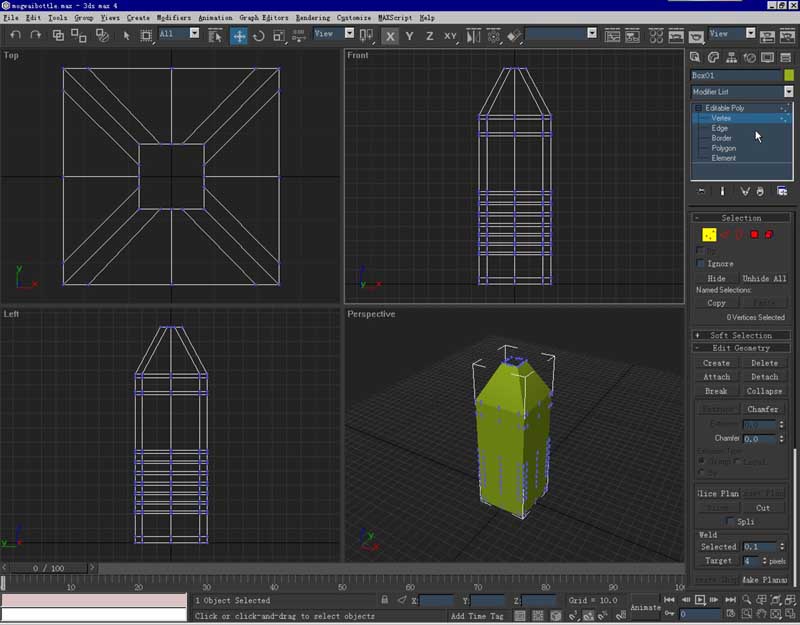The width and height of the screenshot is (800, 625).
Task: Activate the Select and Move tool
Action: click(239, 35)
